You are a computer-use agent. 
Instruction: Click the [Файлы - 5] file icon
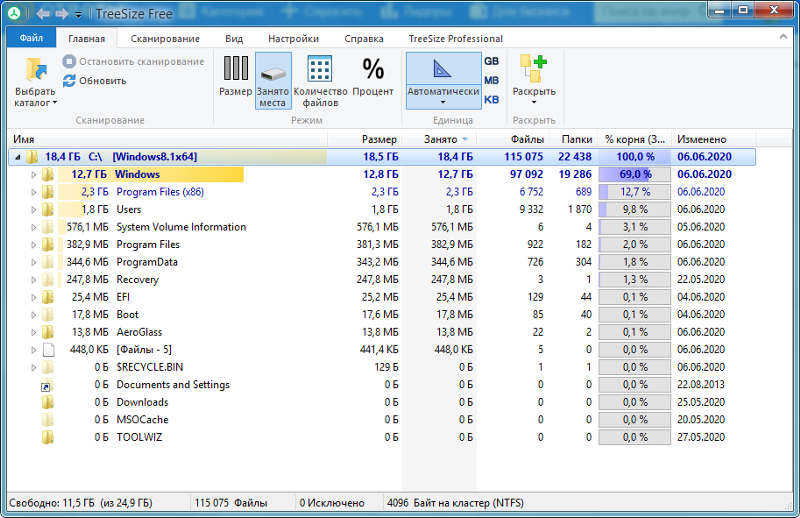pyautogui.click(x=48, y=350)
